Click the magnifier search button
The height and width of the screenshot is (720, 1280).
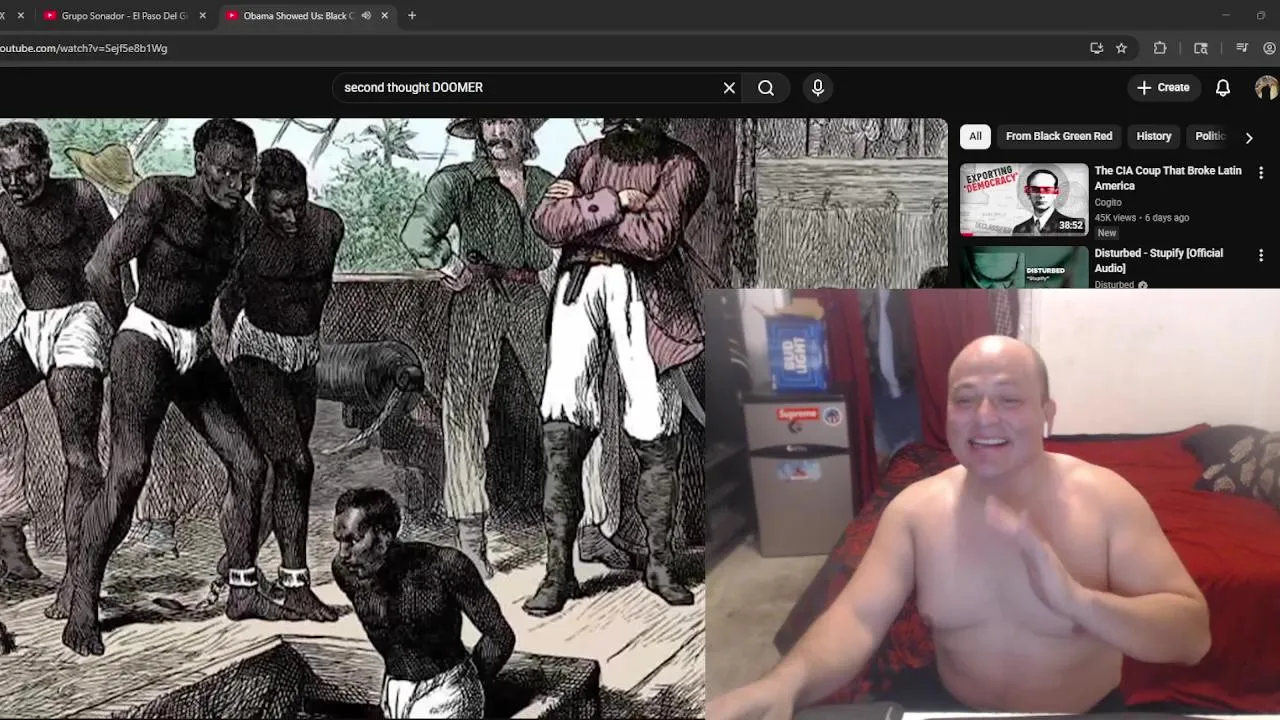(766, 88)
